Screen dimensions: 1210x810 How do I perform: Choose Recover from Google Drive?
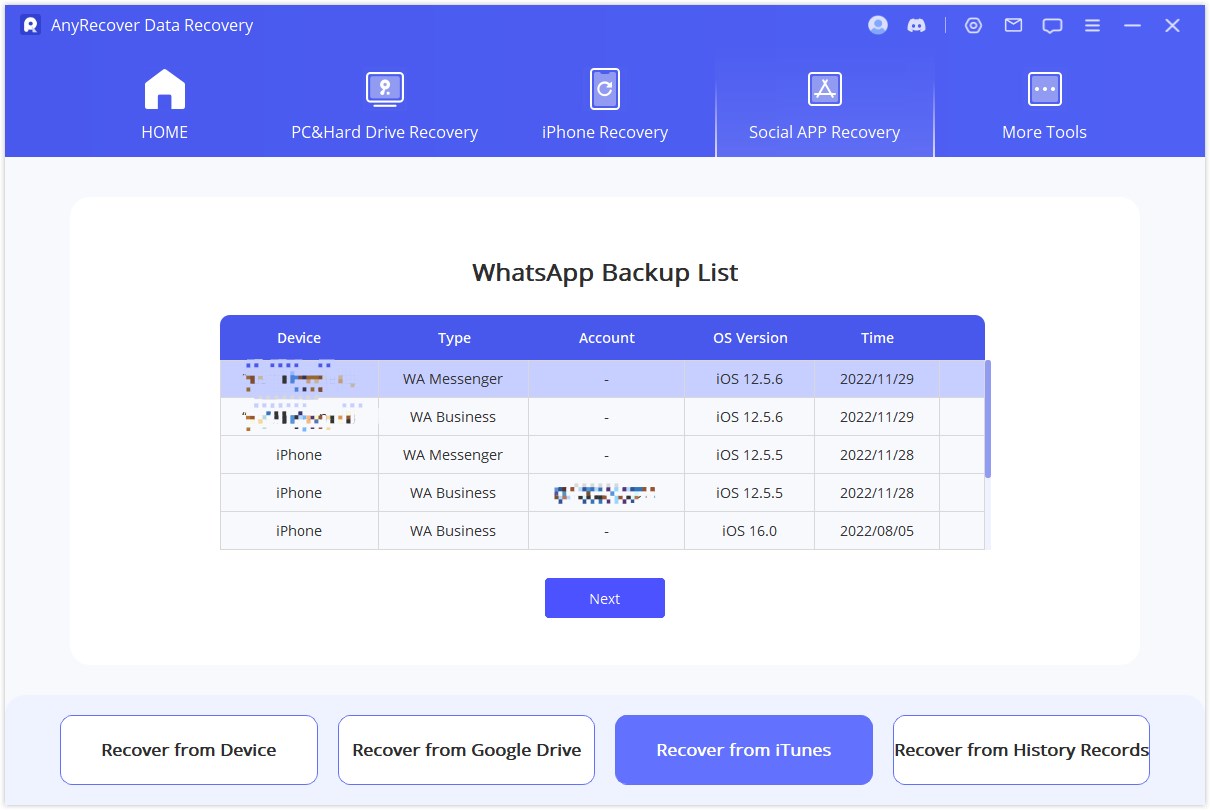(x=466, y=749)
